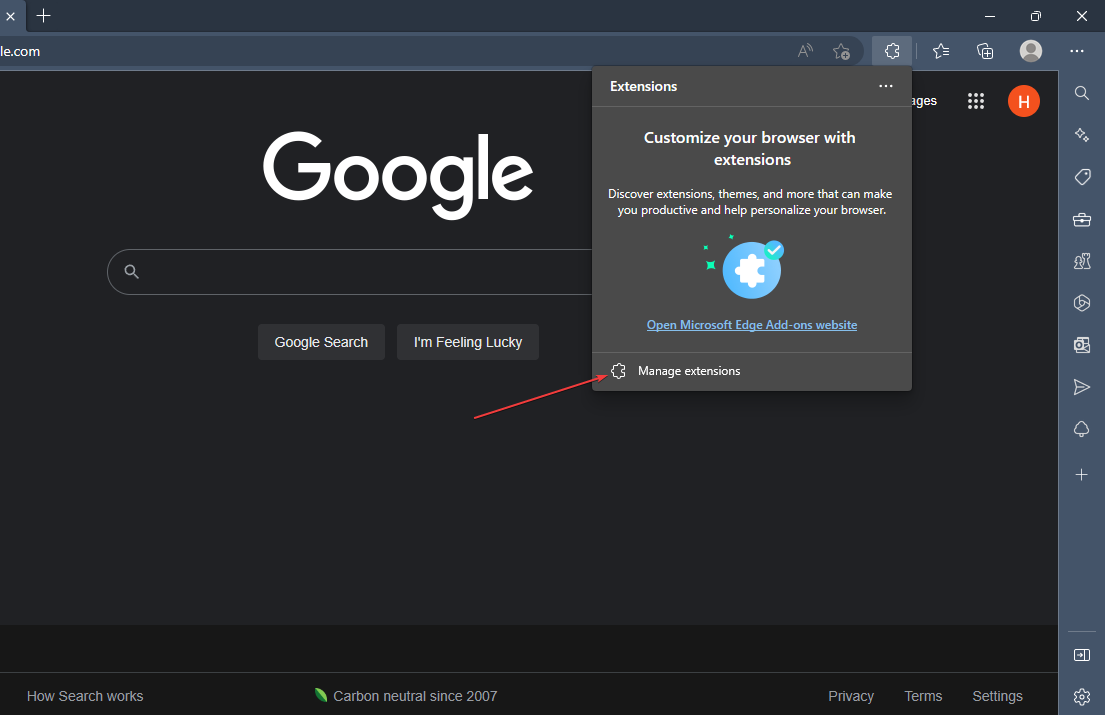This screenshot has width=1105, height=715.
Task: Click Manage extensions
Action: (752, 371)
